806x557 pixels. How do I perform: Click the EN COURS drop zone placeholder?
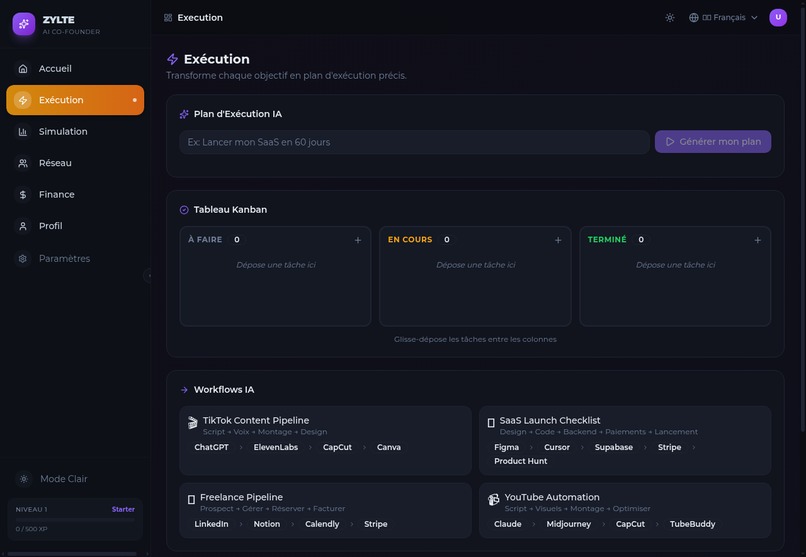pos(475,265)
